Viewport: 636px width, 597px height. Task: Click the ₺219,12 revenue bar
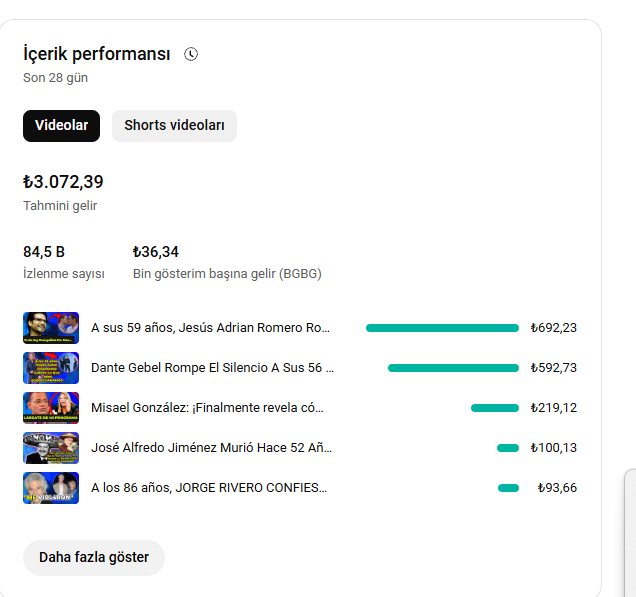click(495, 408)
